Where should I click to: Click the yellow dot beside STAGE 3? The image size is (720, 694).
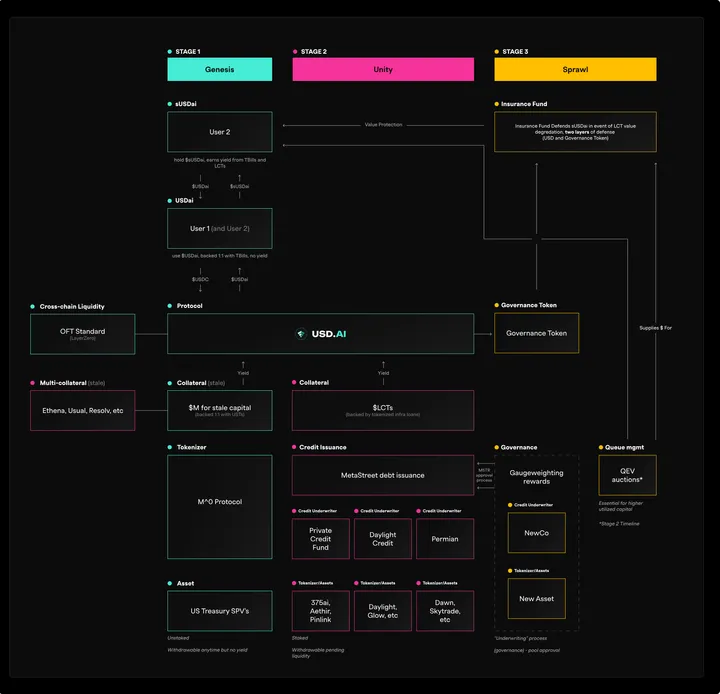[497, 51]
